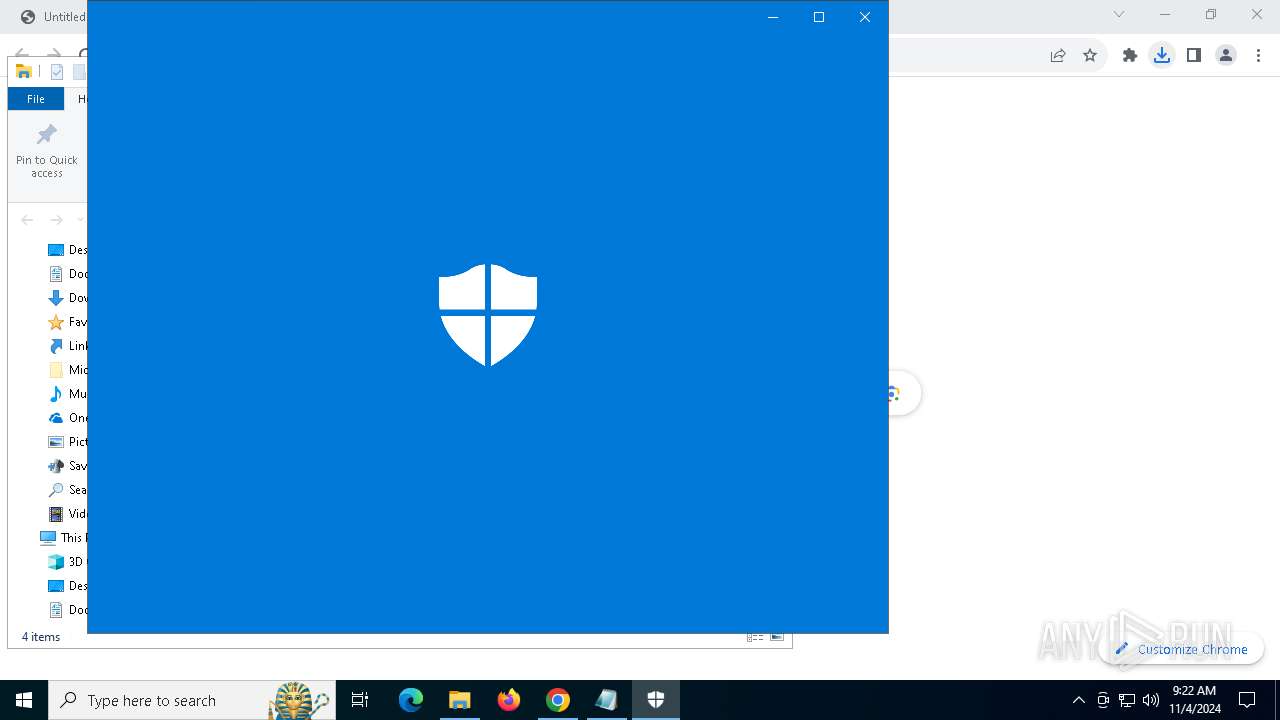
Task: Maximize the Windows Security window
Action: (819, 17)
